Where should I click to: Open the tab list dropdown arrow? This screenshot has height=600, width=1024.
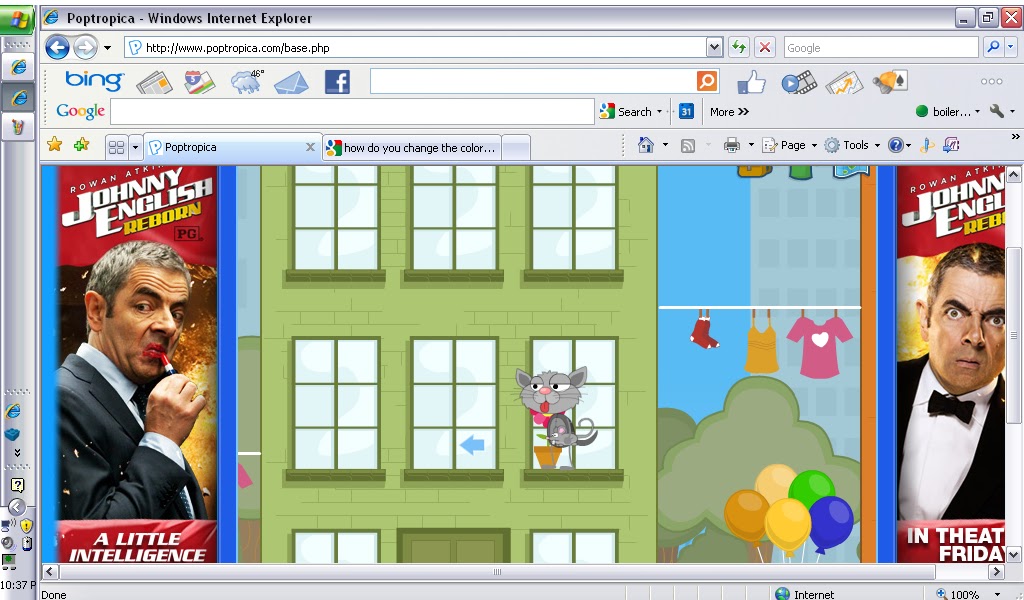(135, 148)
